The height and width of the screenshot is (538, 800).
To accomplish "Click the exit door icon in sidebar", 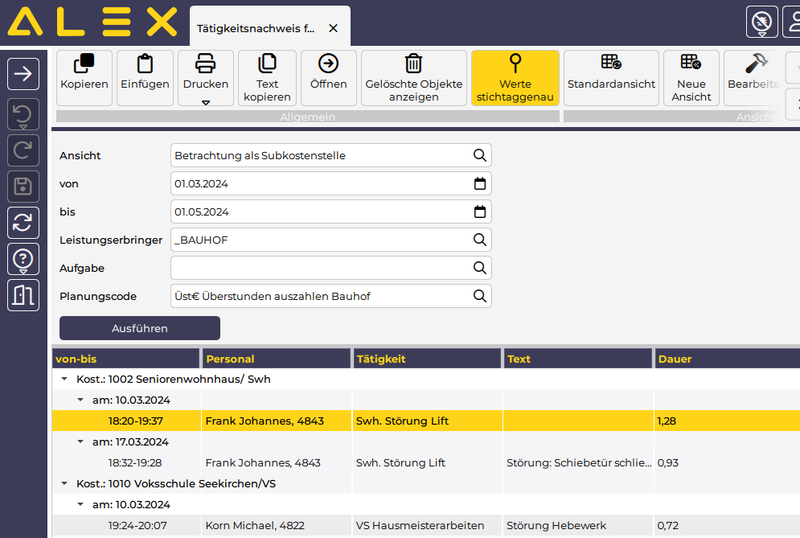I will click(24, 295).
